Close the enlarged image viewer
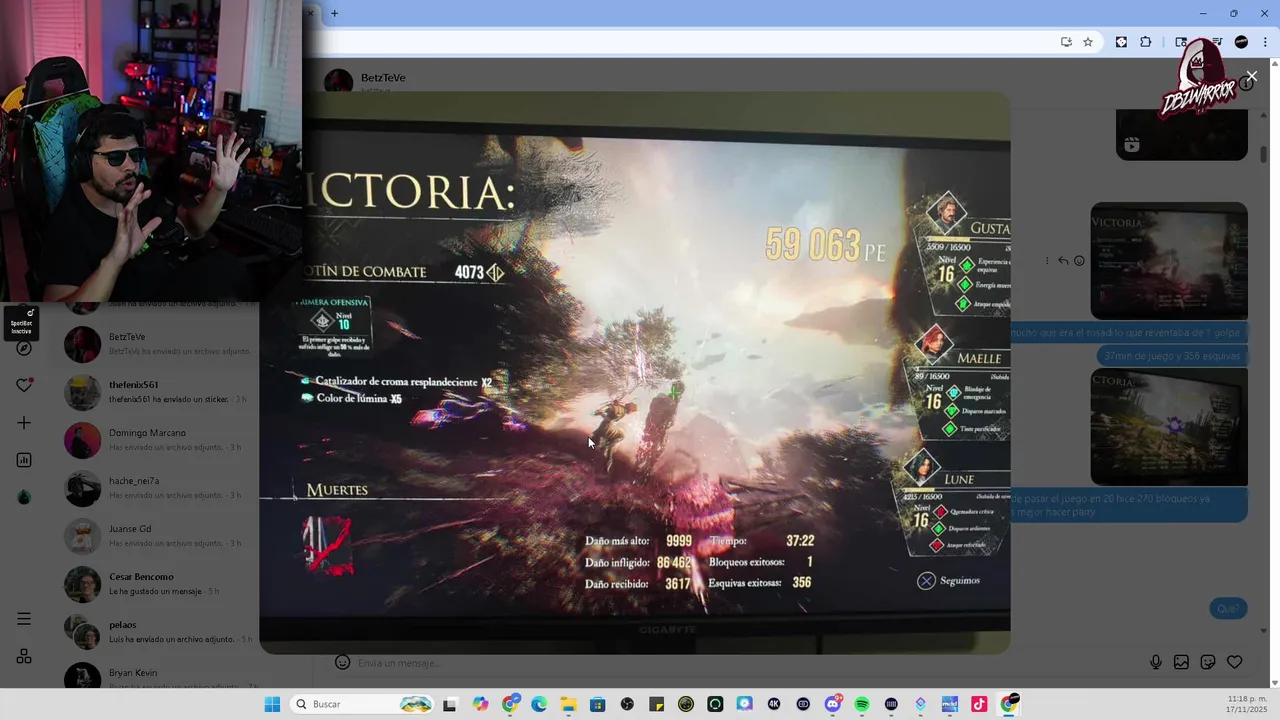The width and height of the screenshot is (1280, 720). pos(1251,76)
